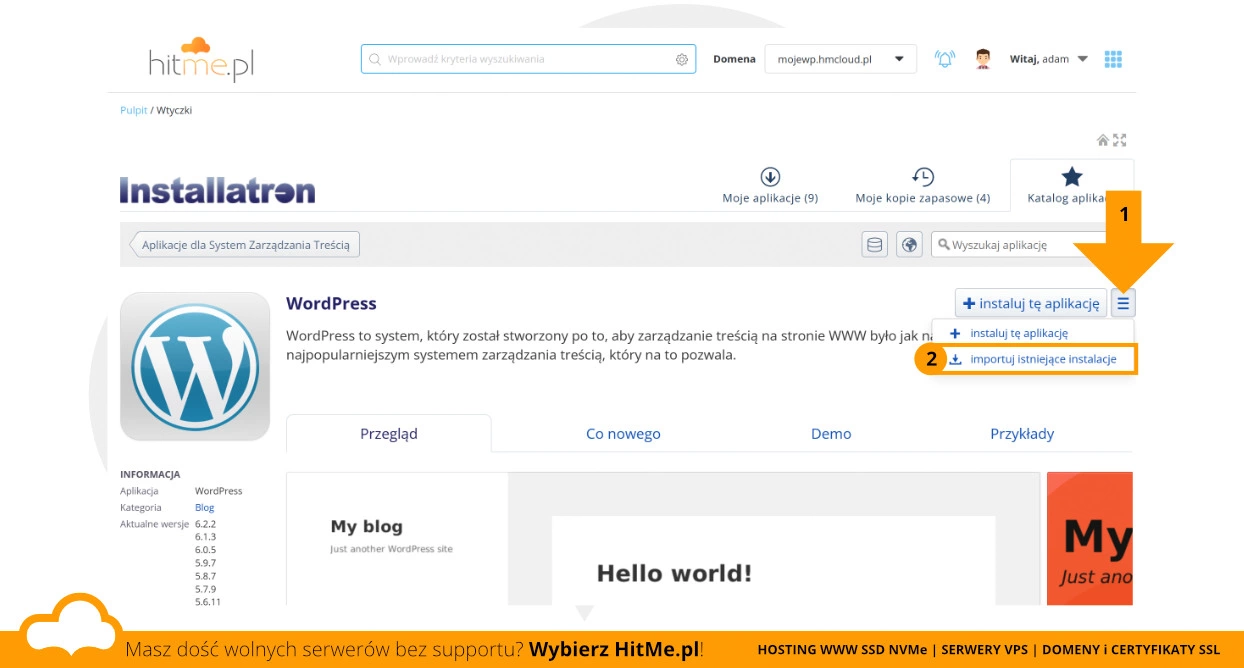The image size is (1244, 668).
Task: Click the hitme.pl logo
Action: [201, 60]
